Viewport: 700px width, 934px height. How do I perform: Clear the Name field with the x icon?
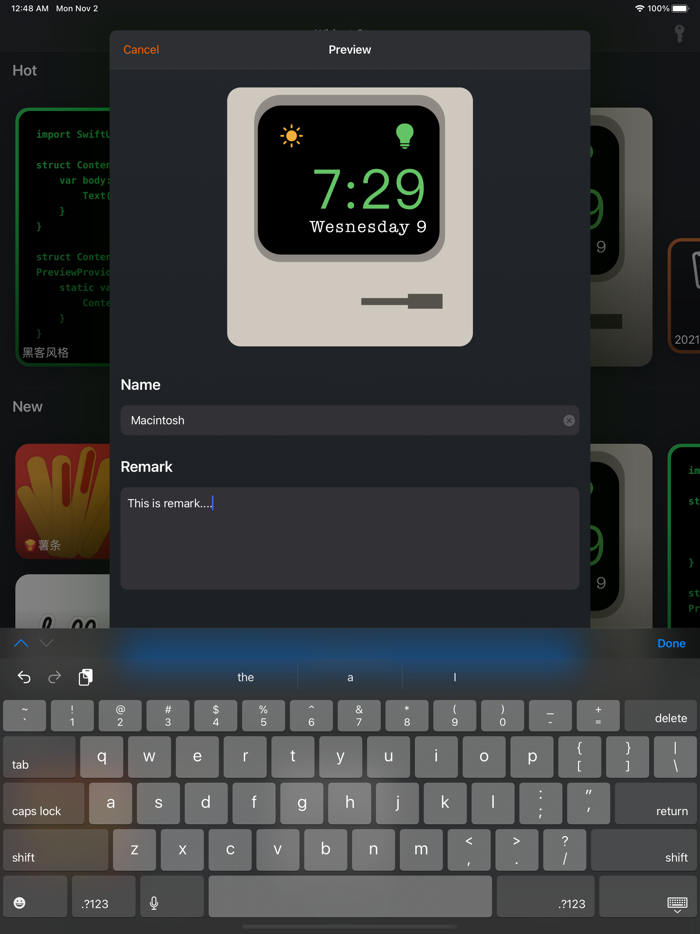coord(569,421)
